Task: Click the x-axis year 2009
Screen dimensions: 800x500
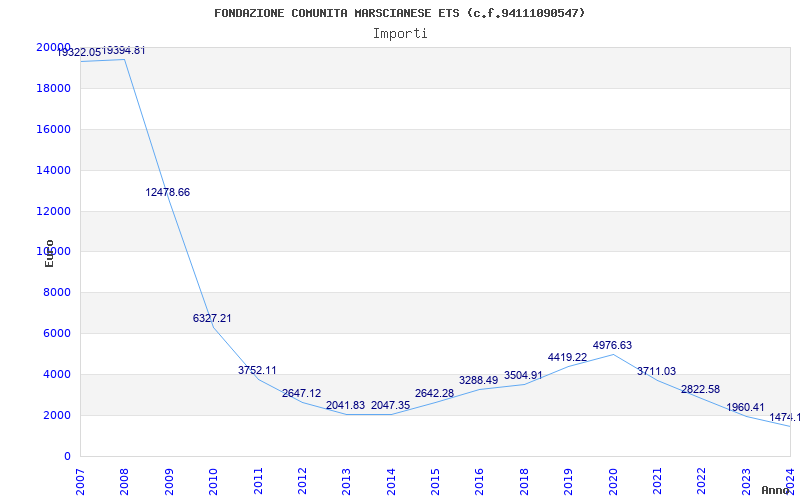Action: [x=169, y=481]
